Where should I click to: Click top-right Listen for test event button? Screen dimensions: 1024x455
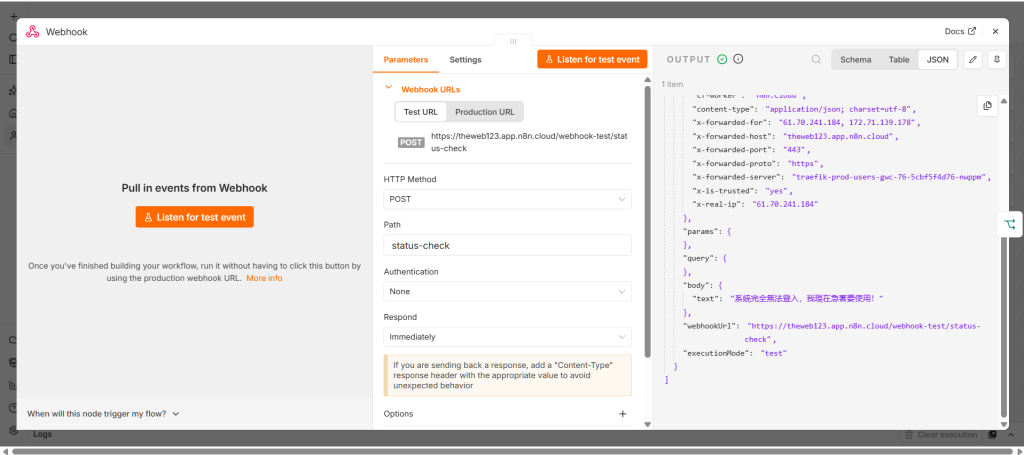pos(592,59)
